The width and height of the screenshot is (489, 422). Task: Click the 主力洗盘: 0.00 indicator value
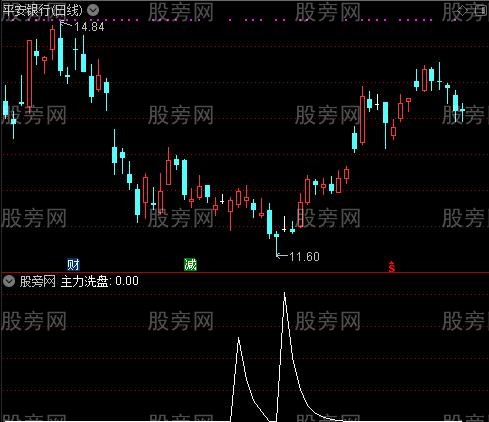100,281
